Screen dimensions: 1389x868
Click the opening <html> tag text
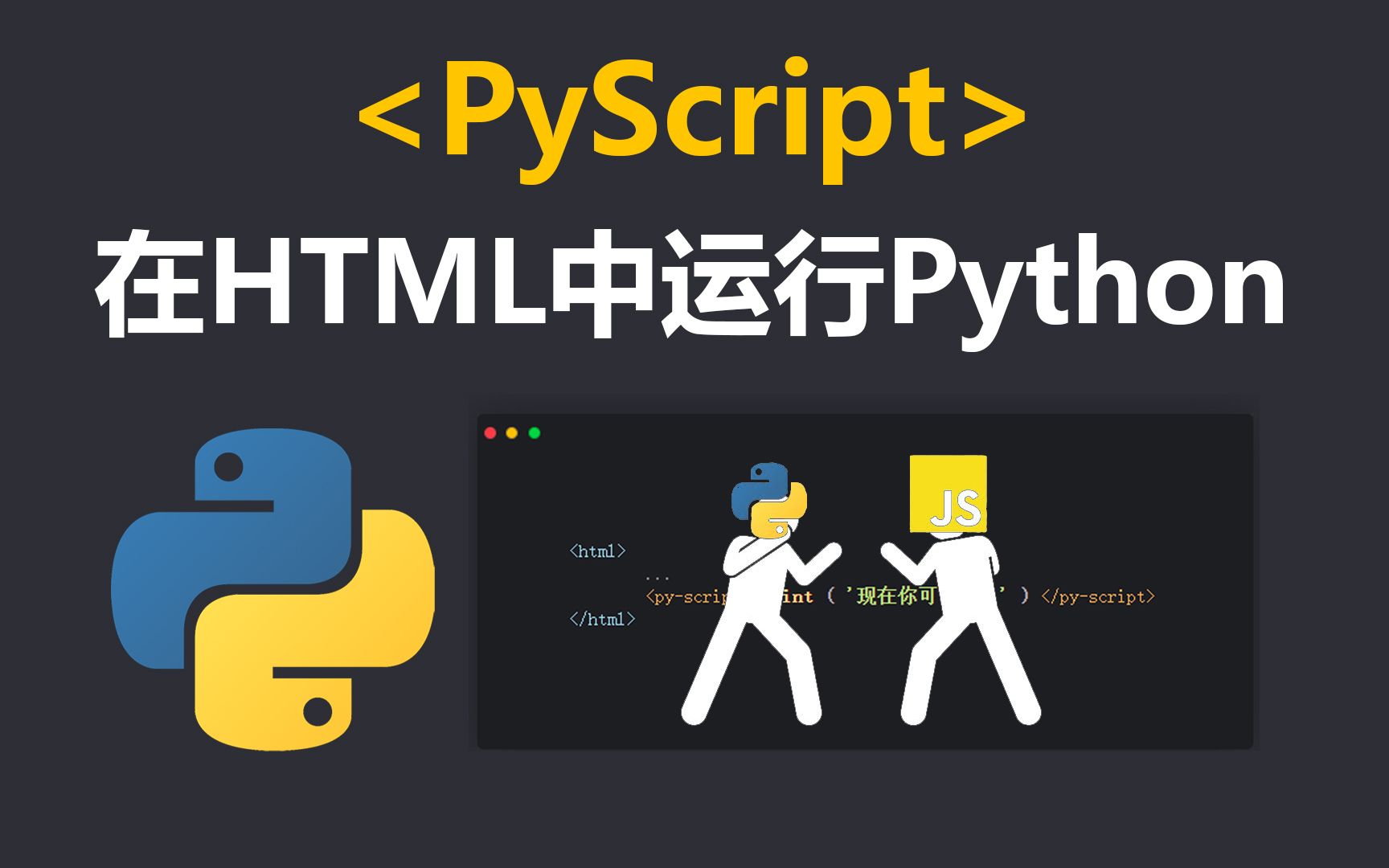pos(597,551)
